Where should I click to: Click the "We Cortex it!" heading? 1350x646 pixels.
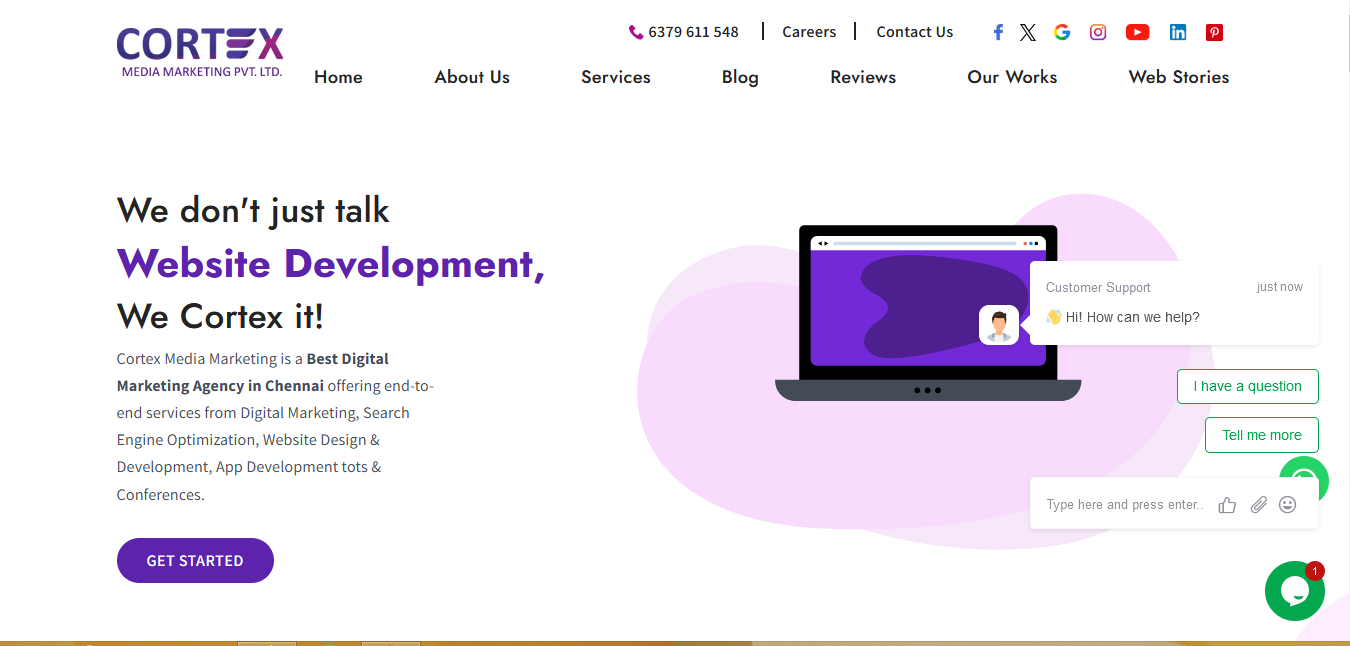click(x=221, y=317)
